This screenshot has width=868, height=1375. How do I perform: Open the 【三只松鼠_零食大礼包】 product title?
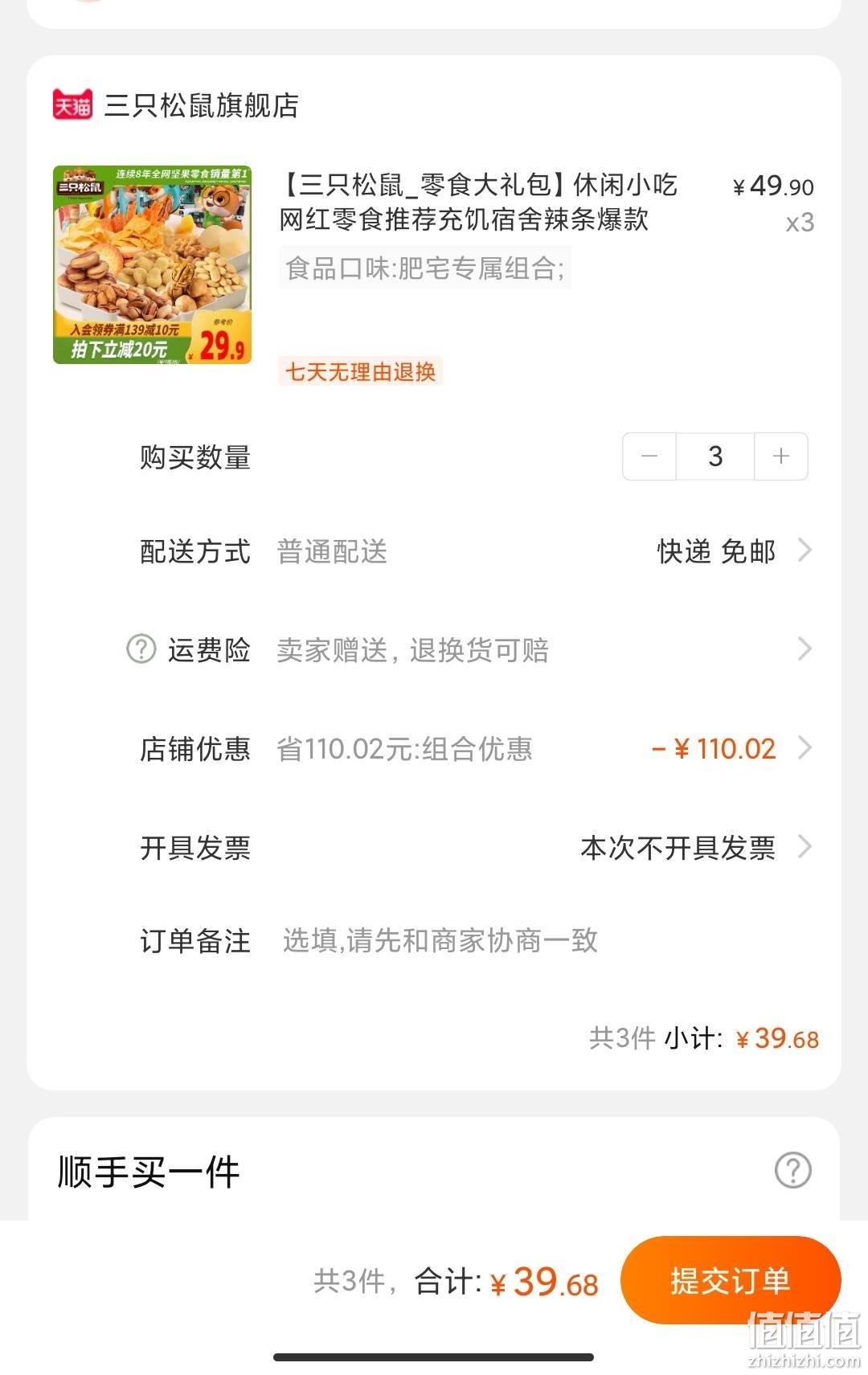[x=479, y=202]
